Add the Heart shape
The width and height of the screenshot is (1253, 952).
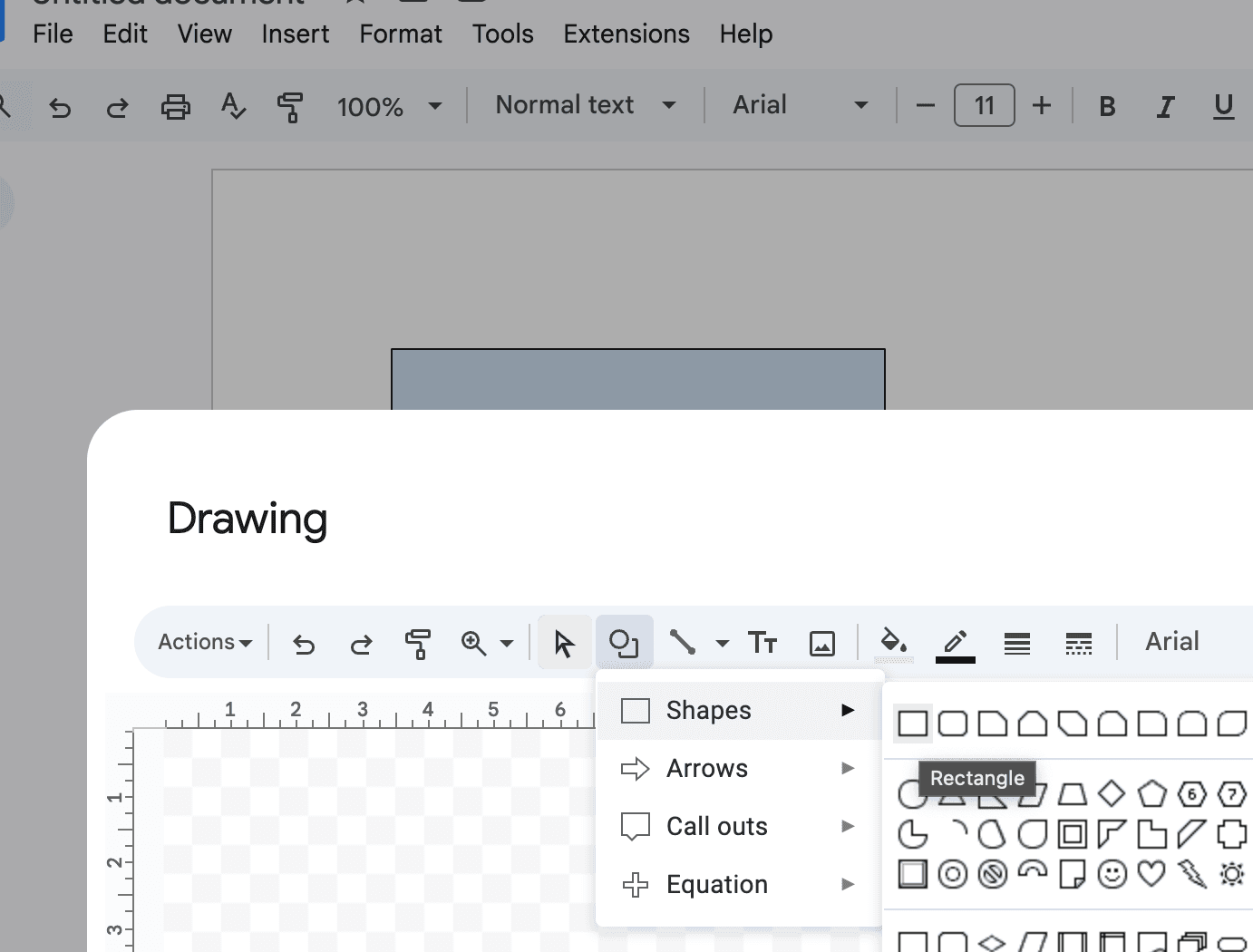(1151, 874)
